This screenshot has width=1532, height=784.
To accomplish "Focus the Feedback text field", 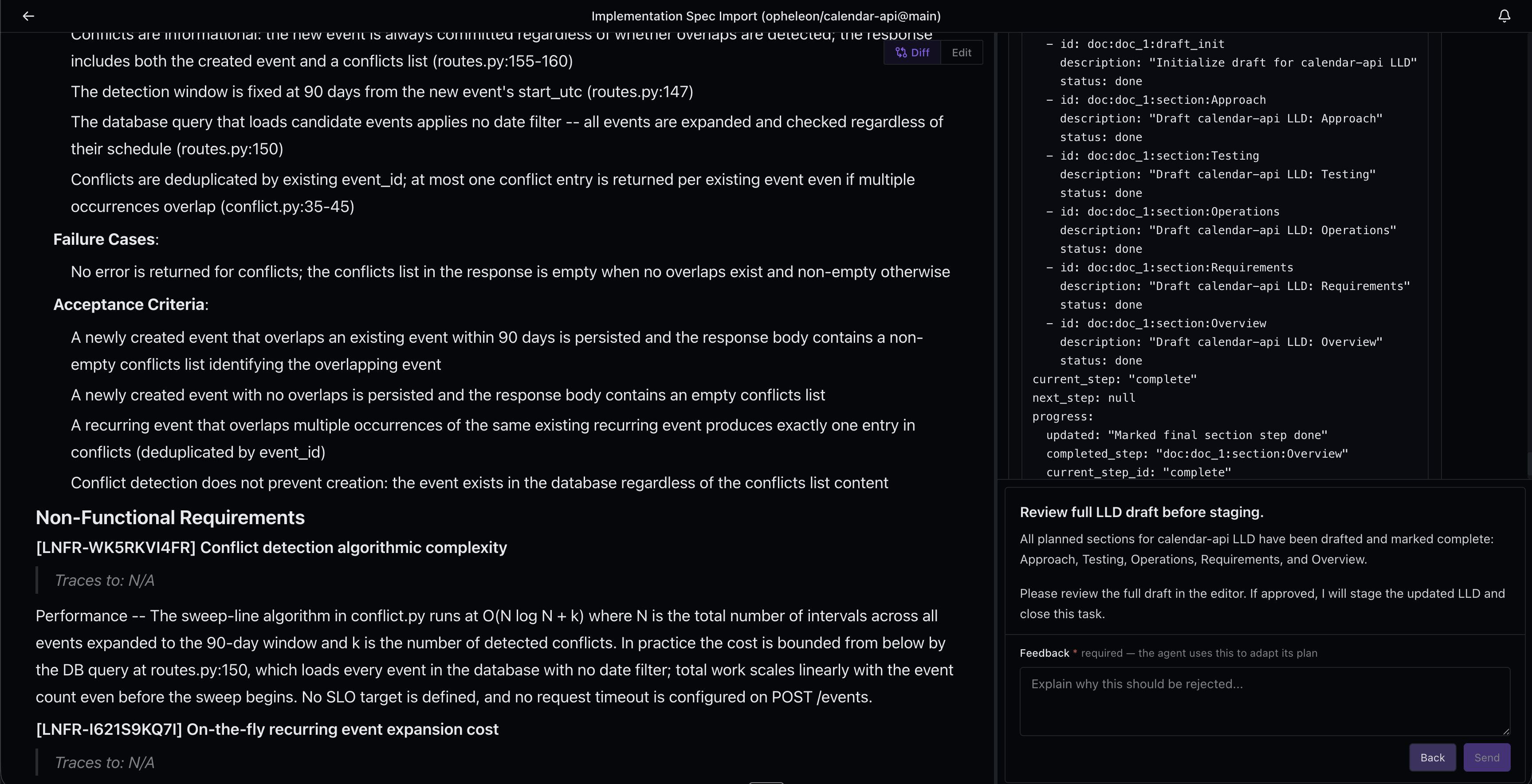I will pos(1265,702).
